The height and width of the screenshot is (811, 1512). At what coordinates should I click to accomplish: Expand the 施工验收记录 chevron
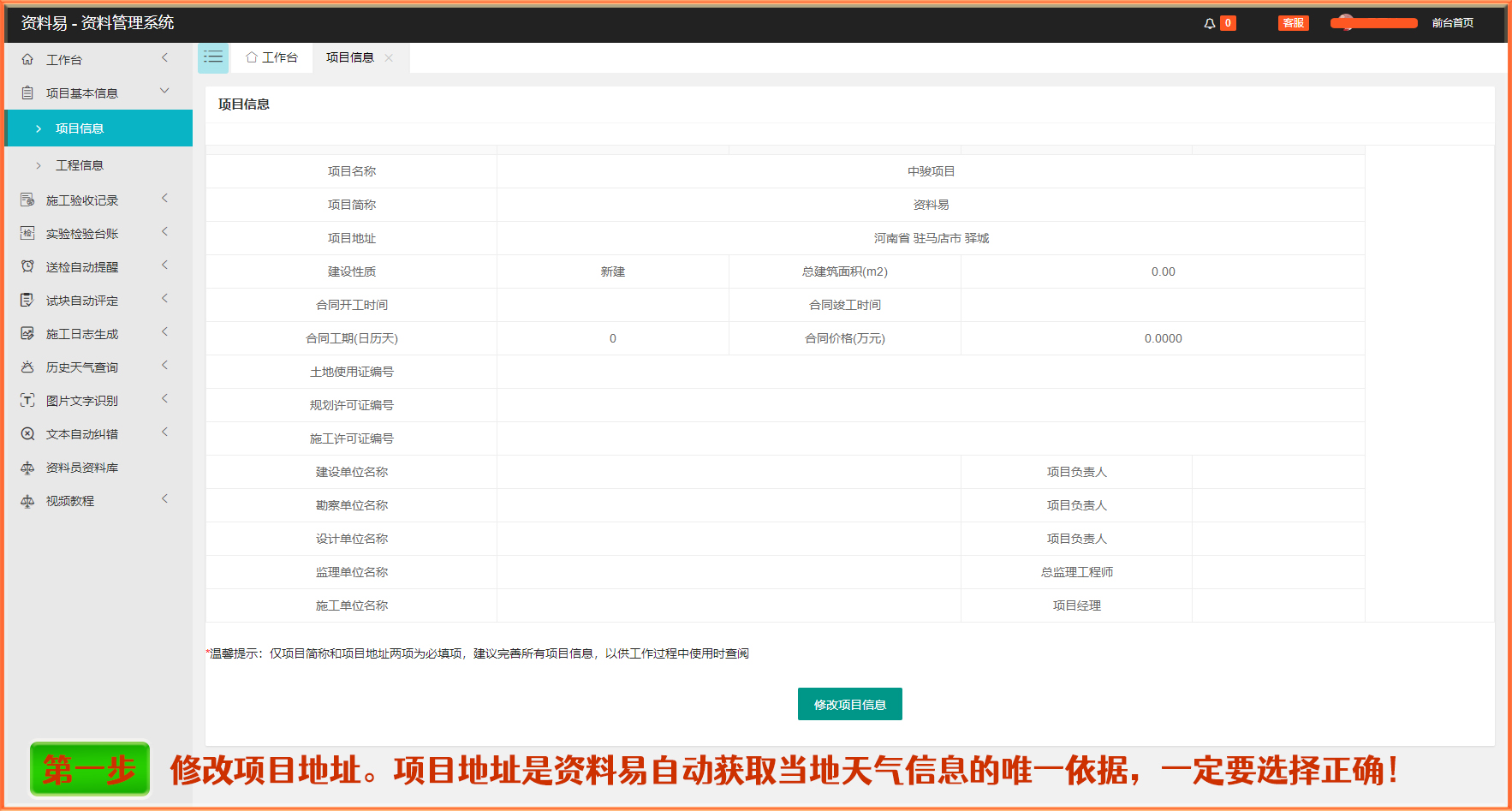pyautogui.click(x=164, y=199)
